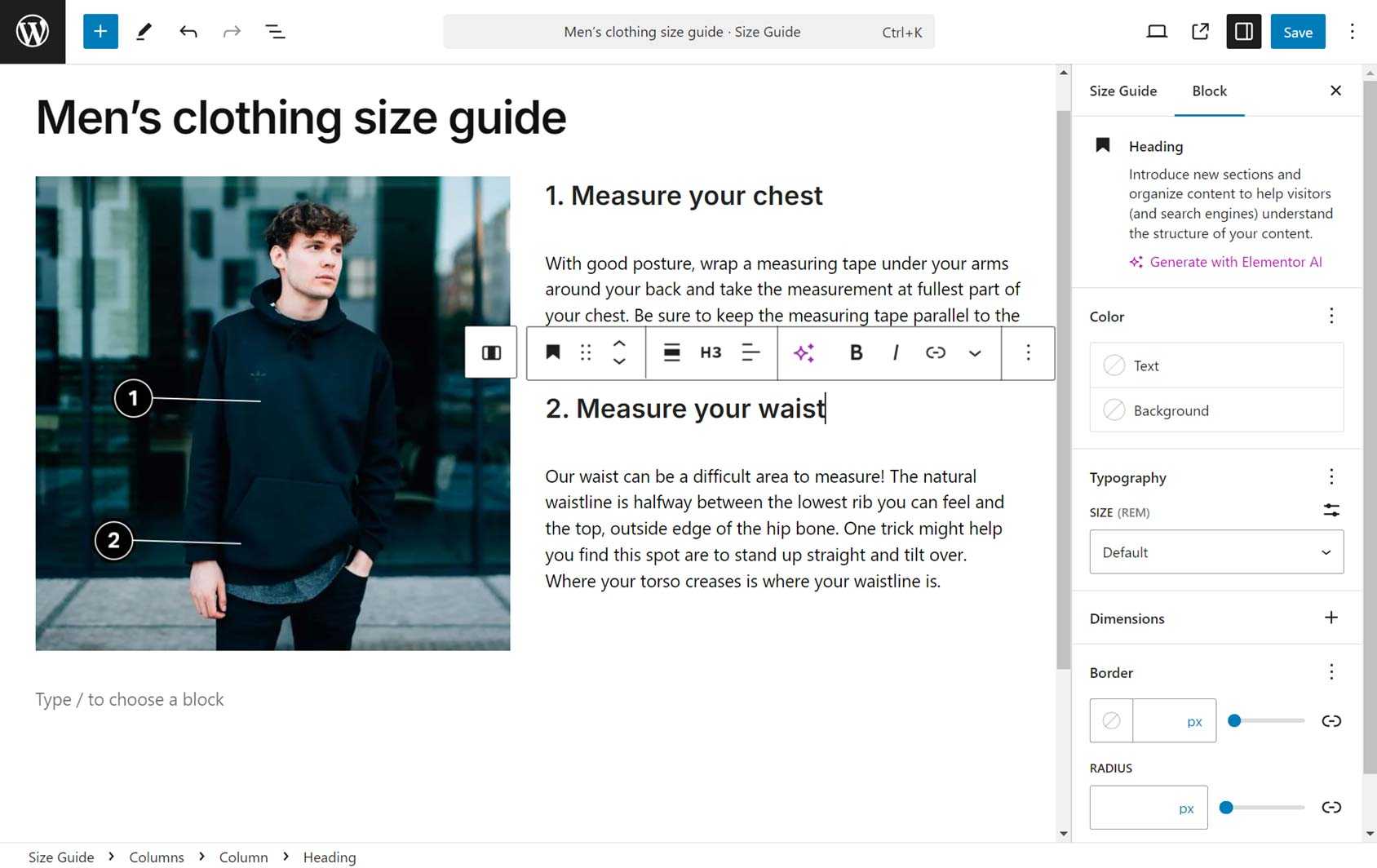Open the block alignment options
Image resolution: width=1377 pixels, height=868 pixels.
671,352
